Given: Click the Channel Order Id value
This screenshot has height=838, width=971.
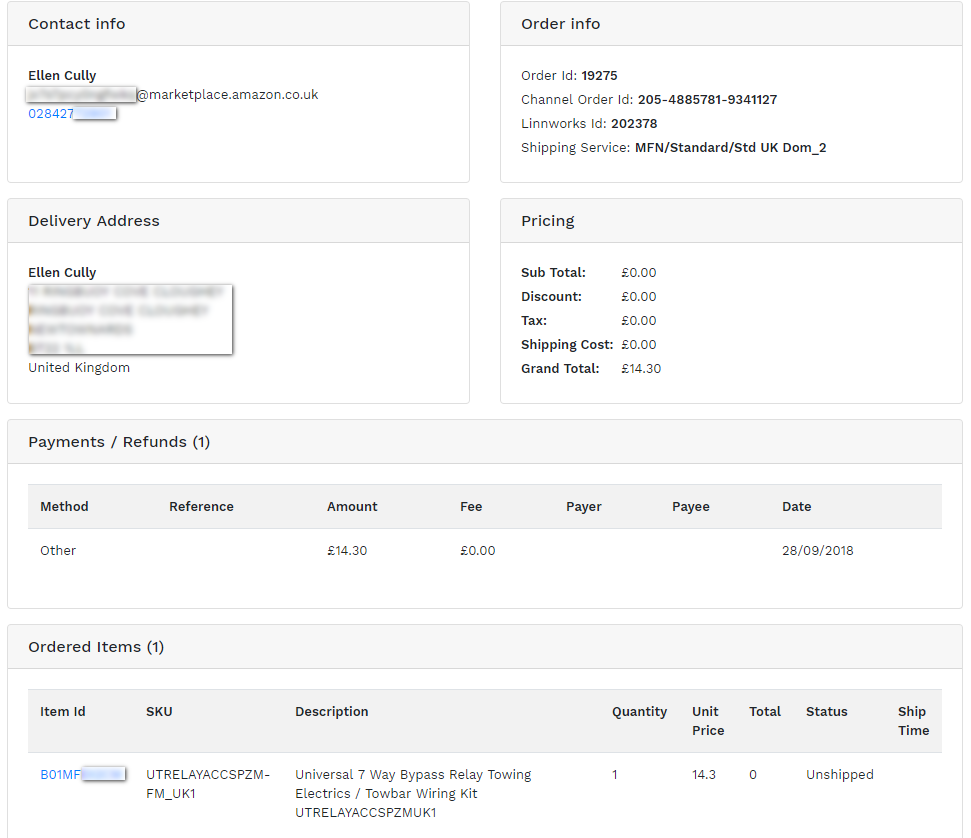Looking at the screenshot, I should 707,100.
